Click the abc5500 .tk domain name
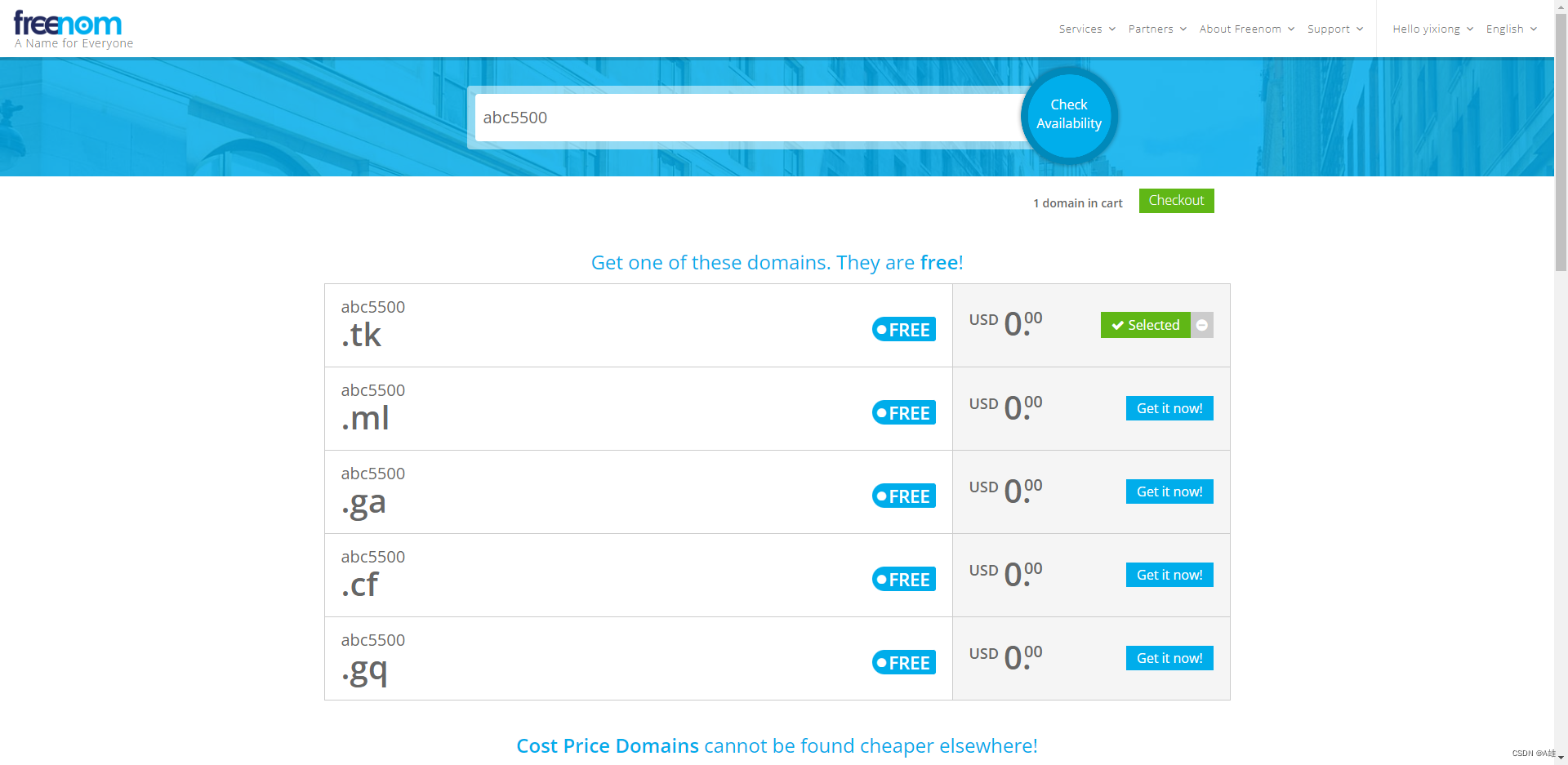The width and height of the screenshot is (1568, 765). pos(373,324)
